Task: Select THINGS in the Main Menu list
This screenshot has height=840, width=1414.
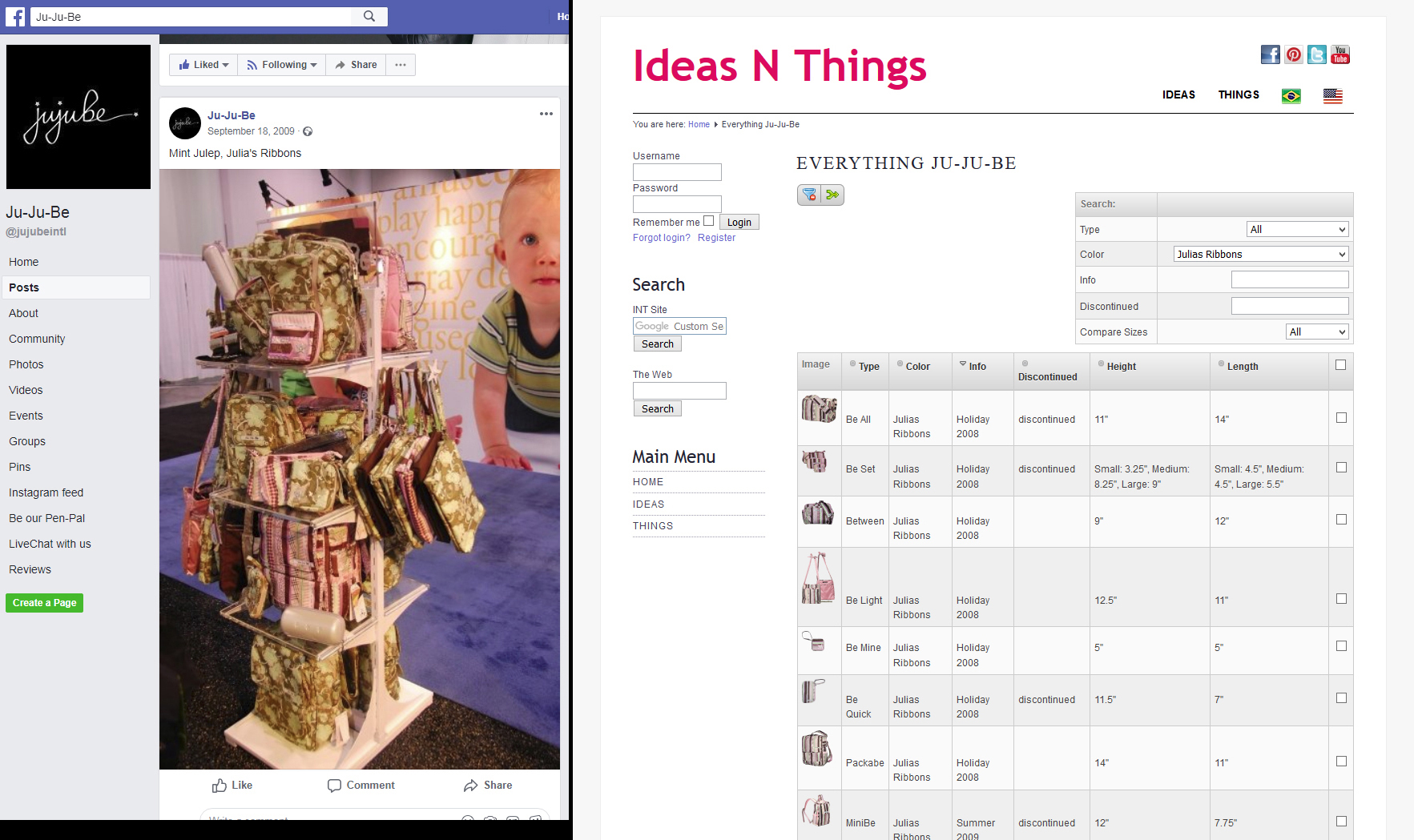Action: coord(653,526)
